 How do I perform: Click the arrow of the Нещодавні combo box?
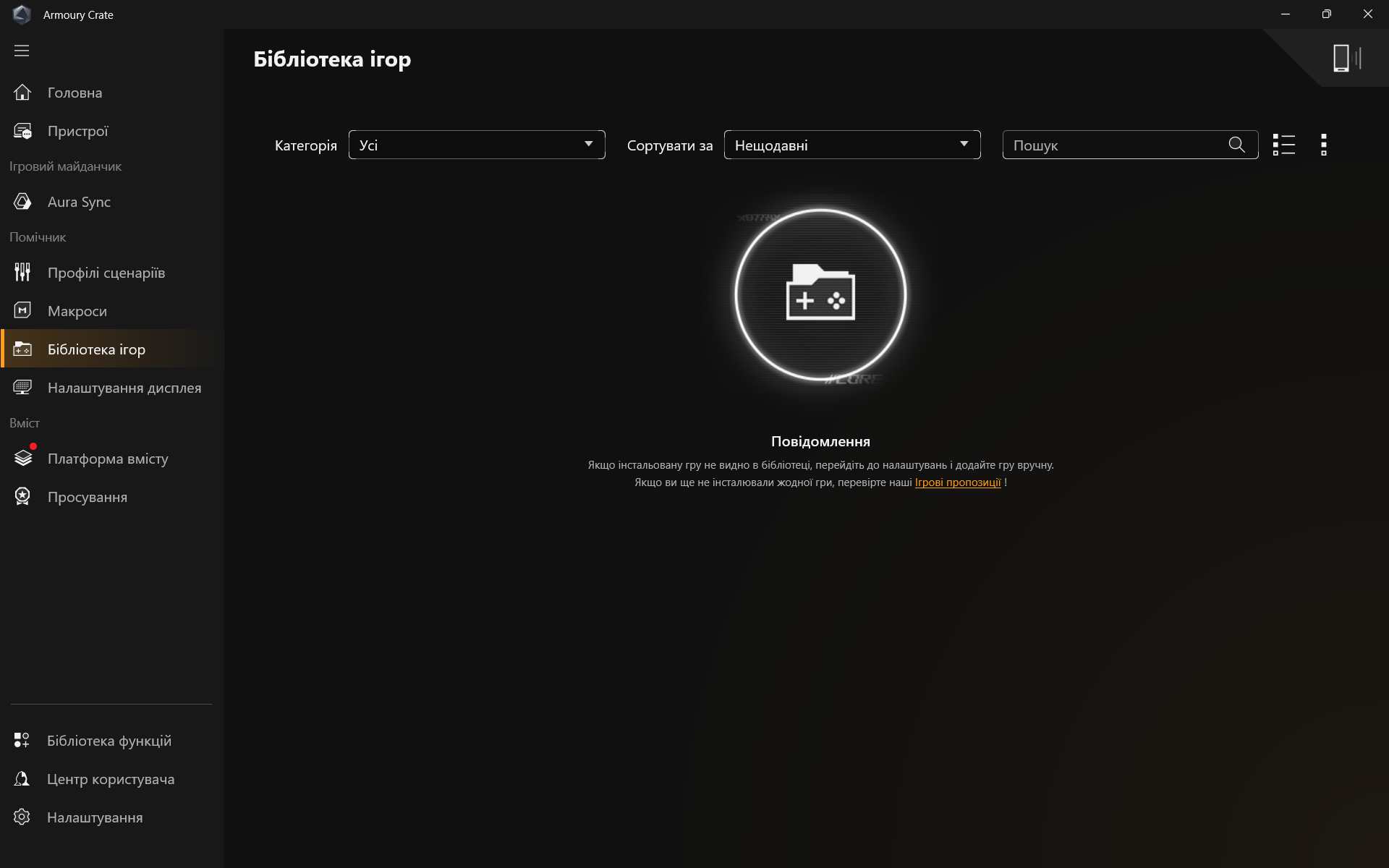click(964, 144)
